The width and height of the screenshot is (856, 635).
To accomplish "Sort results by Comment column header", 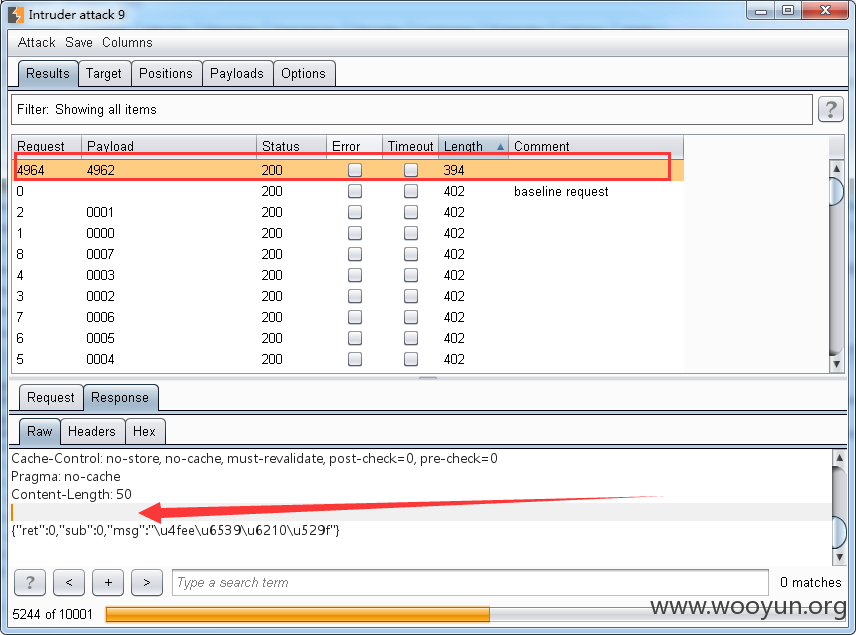I will 596,146.
